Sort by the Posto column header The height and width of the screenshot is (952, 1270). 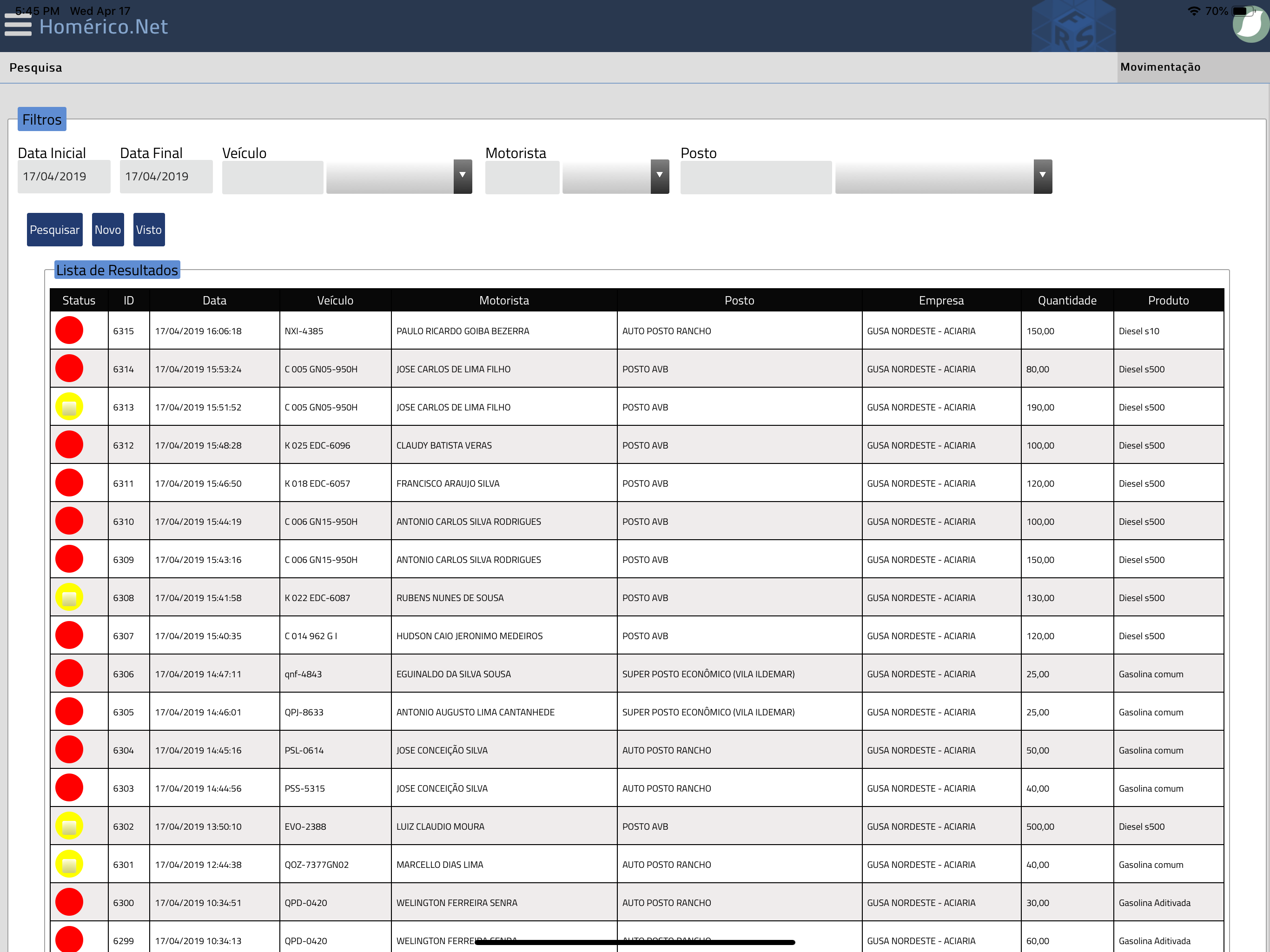point(739,300)
